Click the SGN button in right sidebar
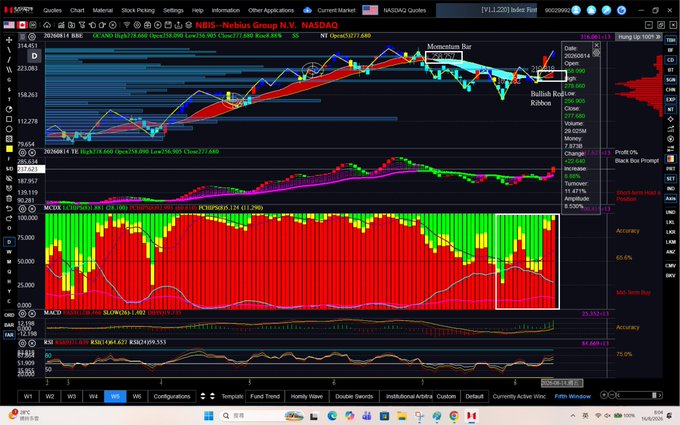The width and height of the screenshot is (680, 425). [x=670, y=80]
